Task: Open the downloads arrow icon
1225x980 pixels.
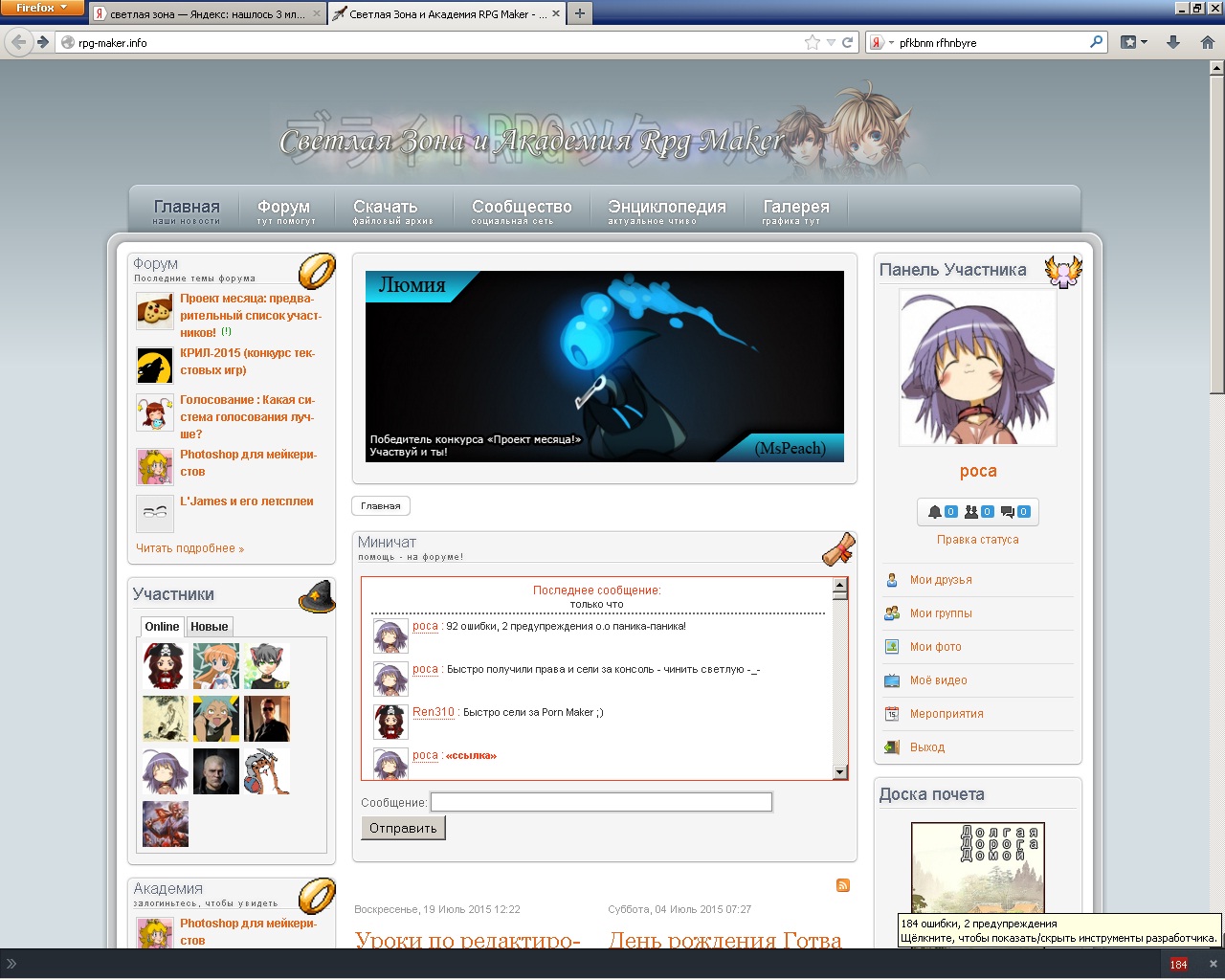Action: coord(1173,42)
